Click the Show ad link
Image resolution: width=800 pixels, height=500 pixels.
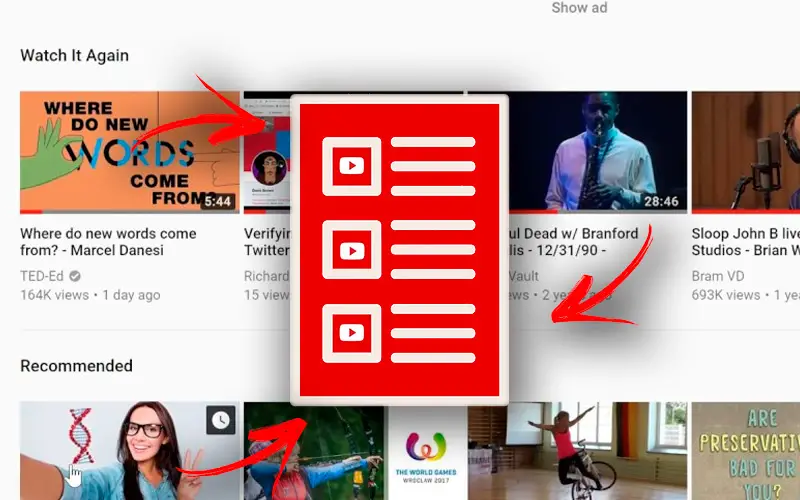(579, 8)
